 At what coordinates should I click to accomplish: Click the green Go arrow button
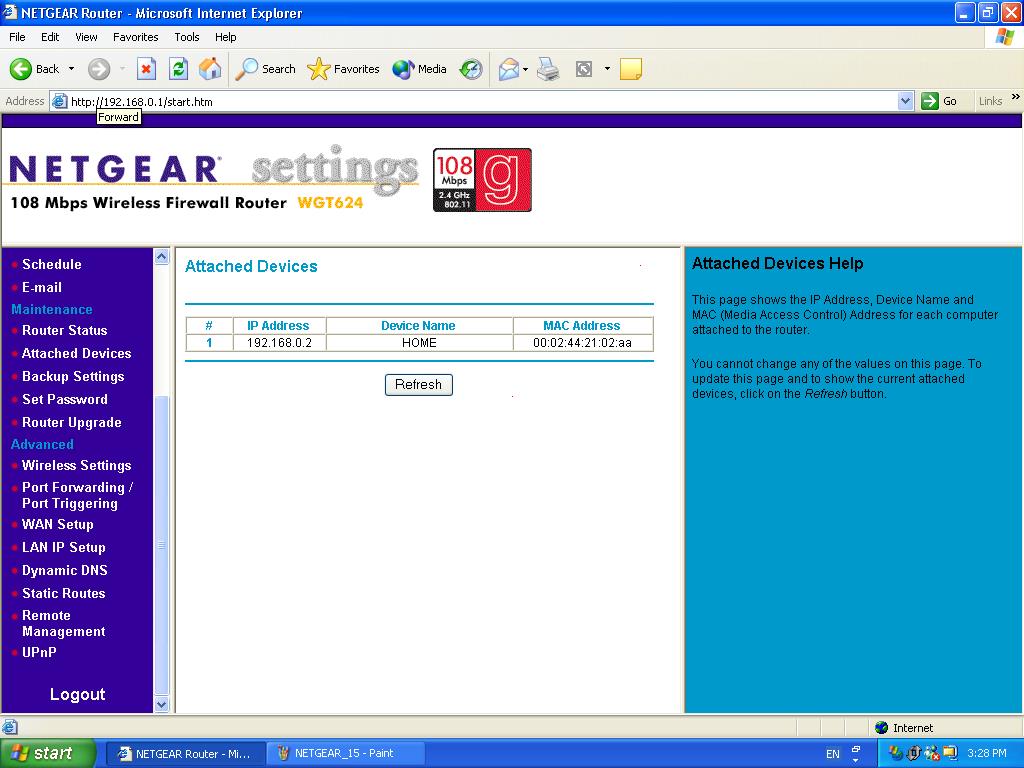click(x=929, y=101)
